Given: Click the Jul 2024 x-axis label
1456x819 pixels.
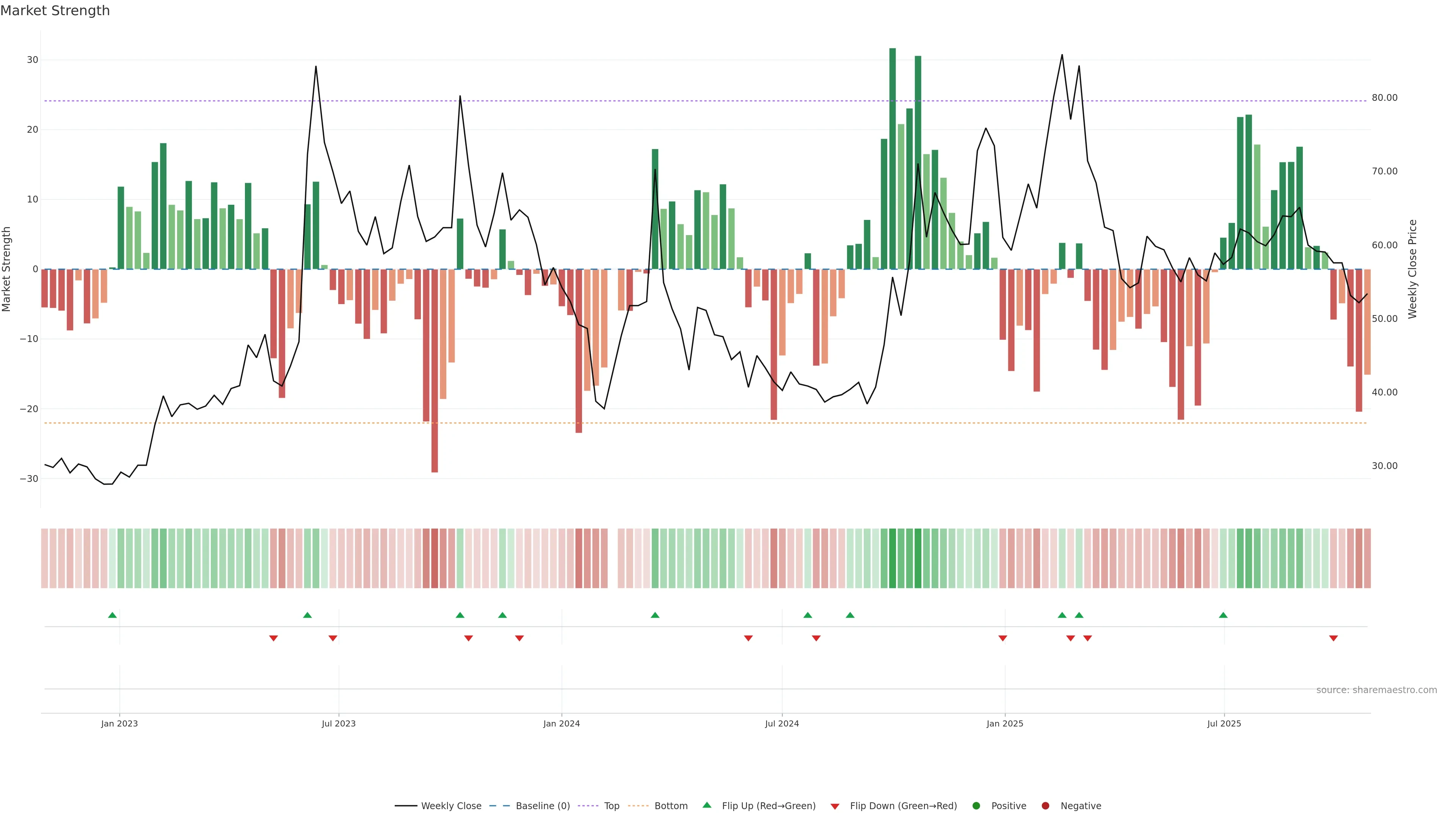Looking at the screenshot, I should 782,723.
